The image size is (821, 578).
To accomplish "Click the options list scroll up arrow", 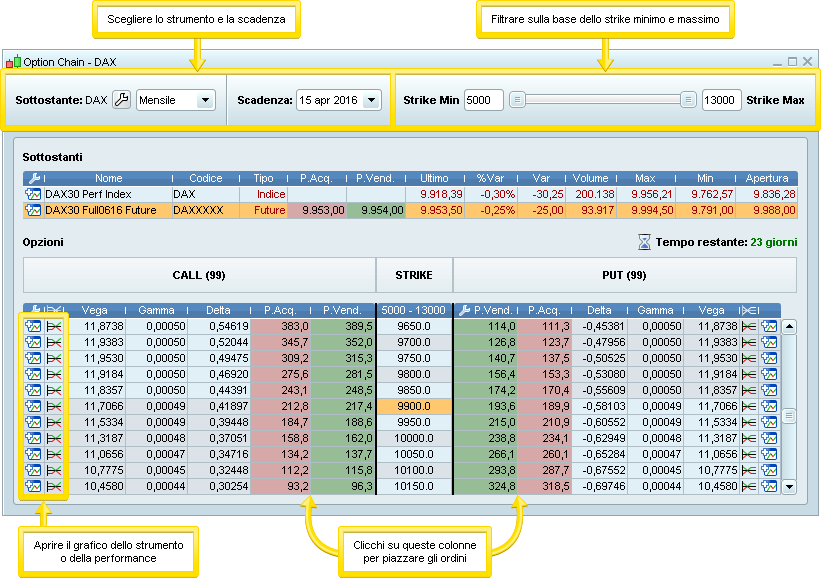I will (789, 327).
